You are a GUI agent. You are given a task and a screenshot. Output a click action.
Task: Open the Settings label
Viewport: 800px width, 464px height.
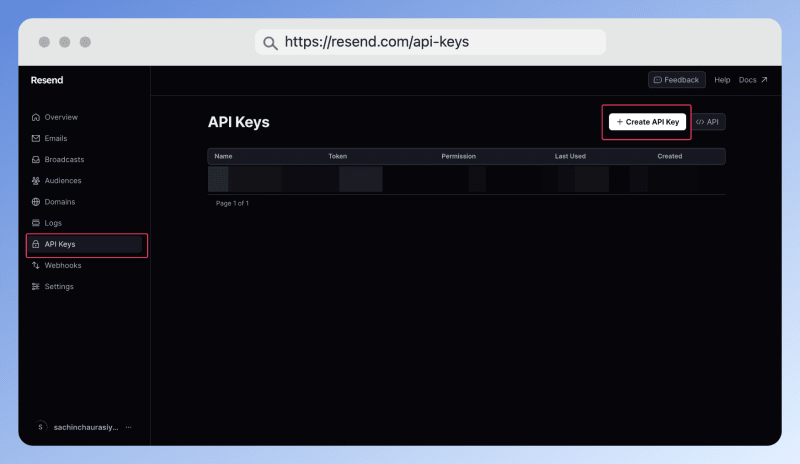click(x=59, y=286)
